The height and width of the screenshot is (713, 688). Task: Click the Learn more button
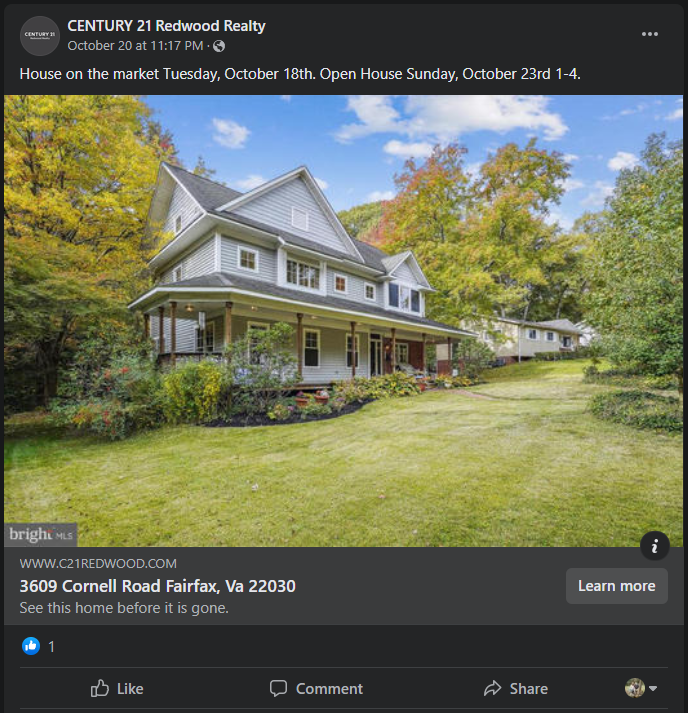[617, 586]
